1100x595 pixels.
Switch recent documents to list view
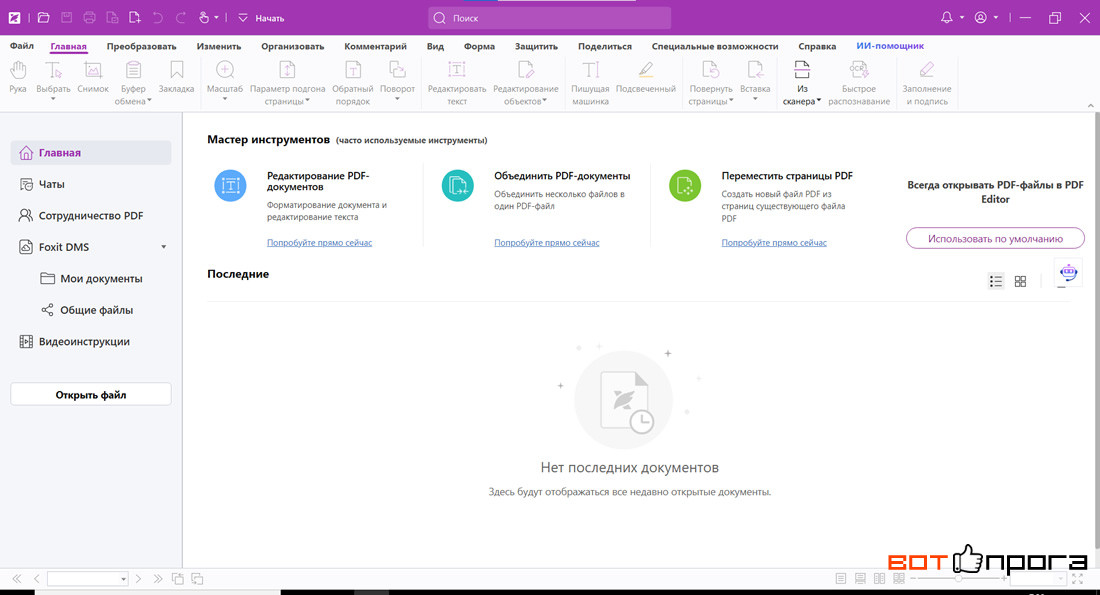coord(995,281)
